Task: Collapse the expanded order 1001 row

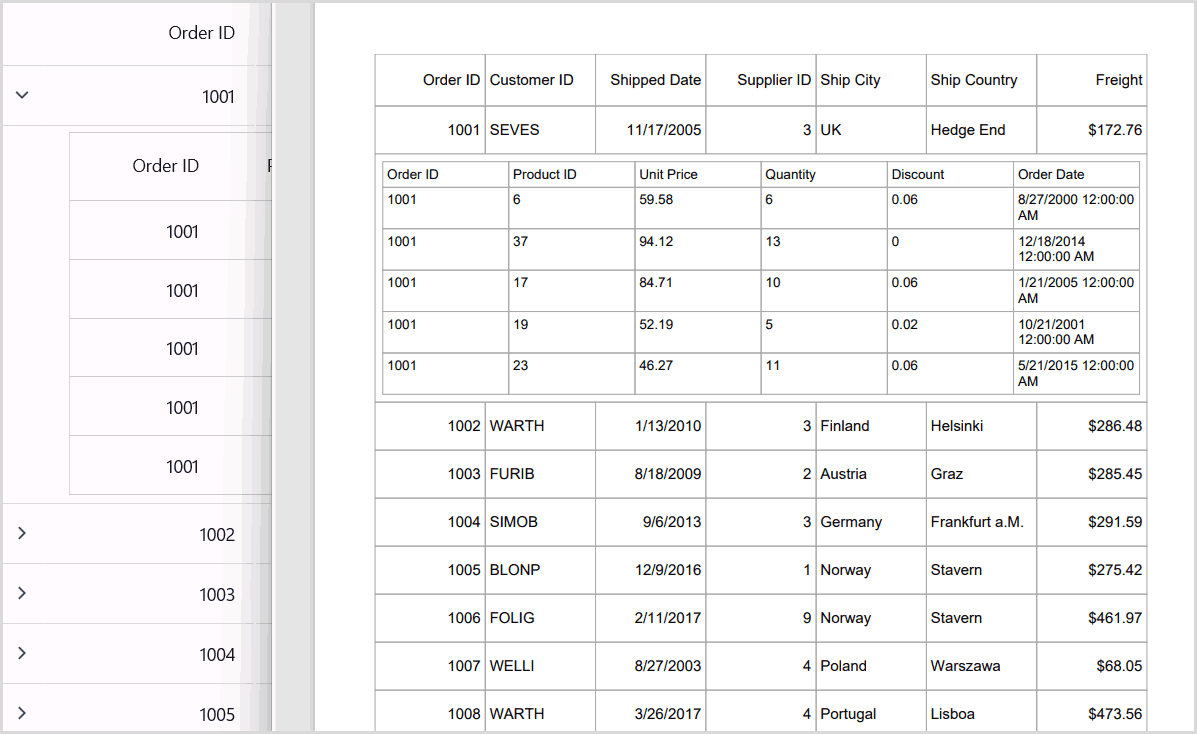Action: click(22, 94)
